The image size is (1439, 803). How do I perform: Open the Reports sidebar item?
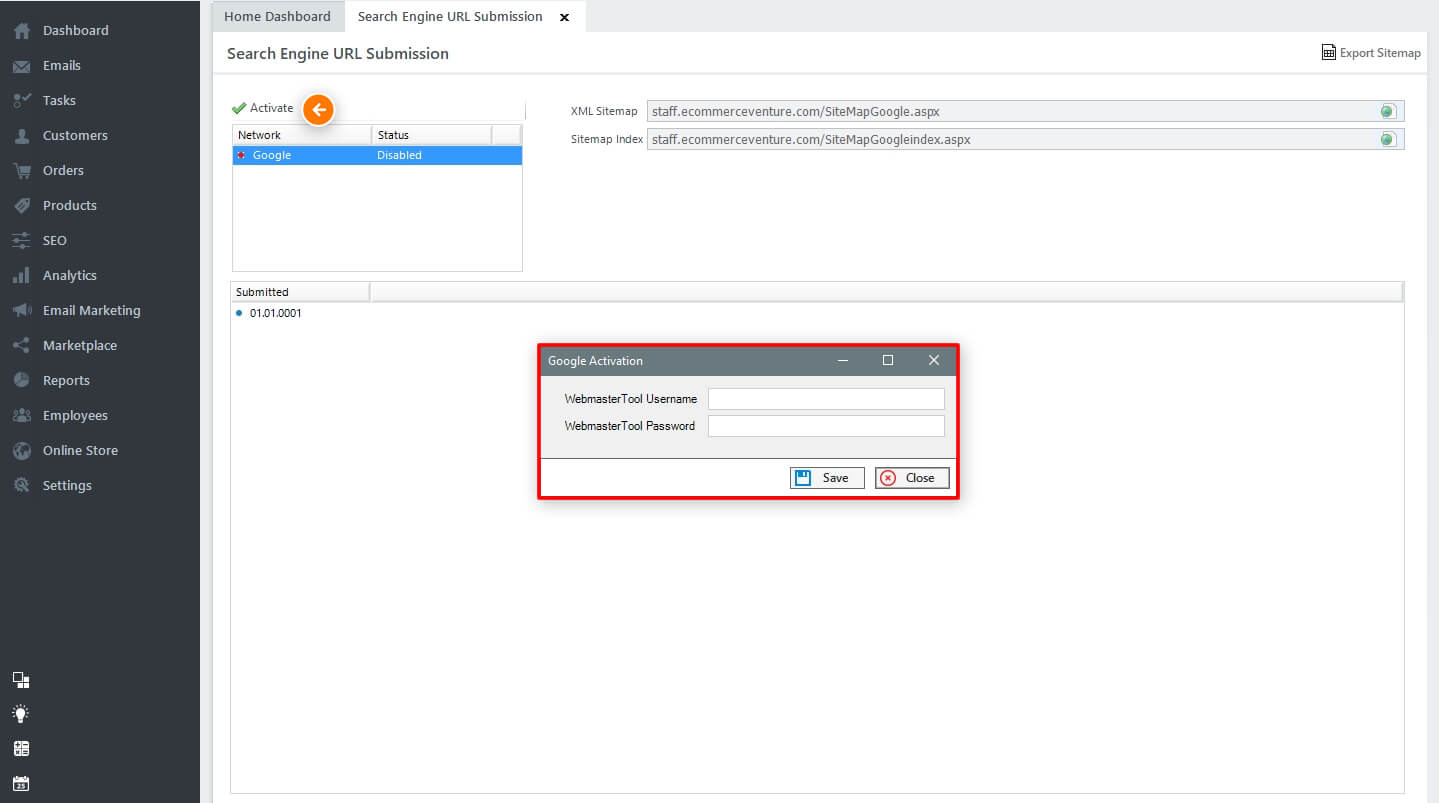coord(66,381)
